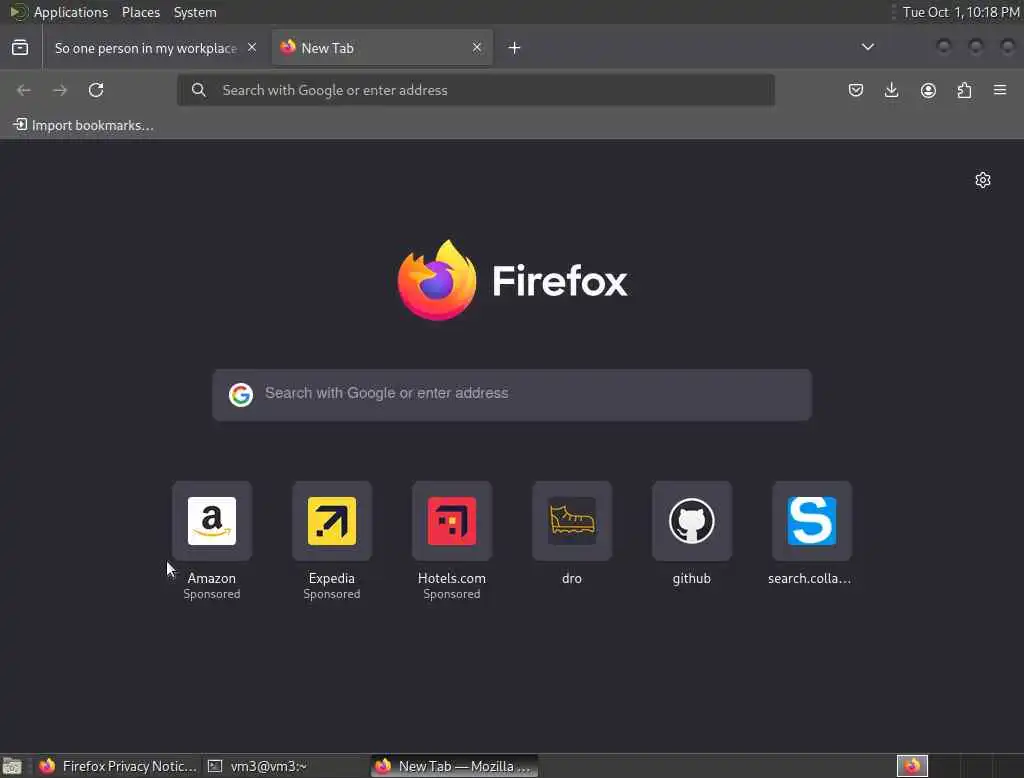This screenshot has width=1024, height=778.
Task: Click Import bookmarks in bookmarks toolbar
Action: click(84, 125)
